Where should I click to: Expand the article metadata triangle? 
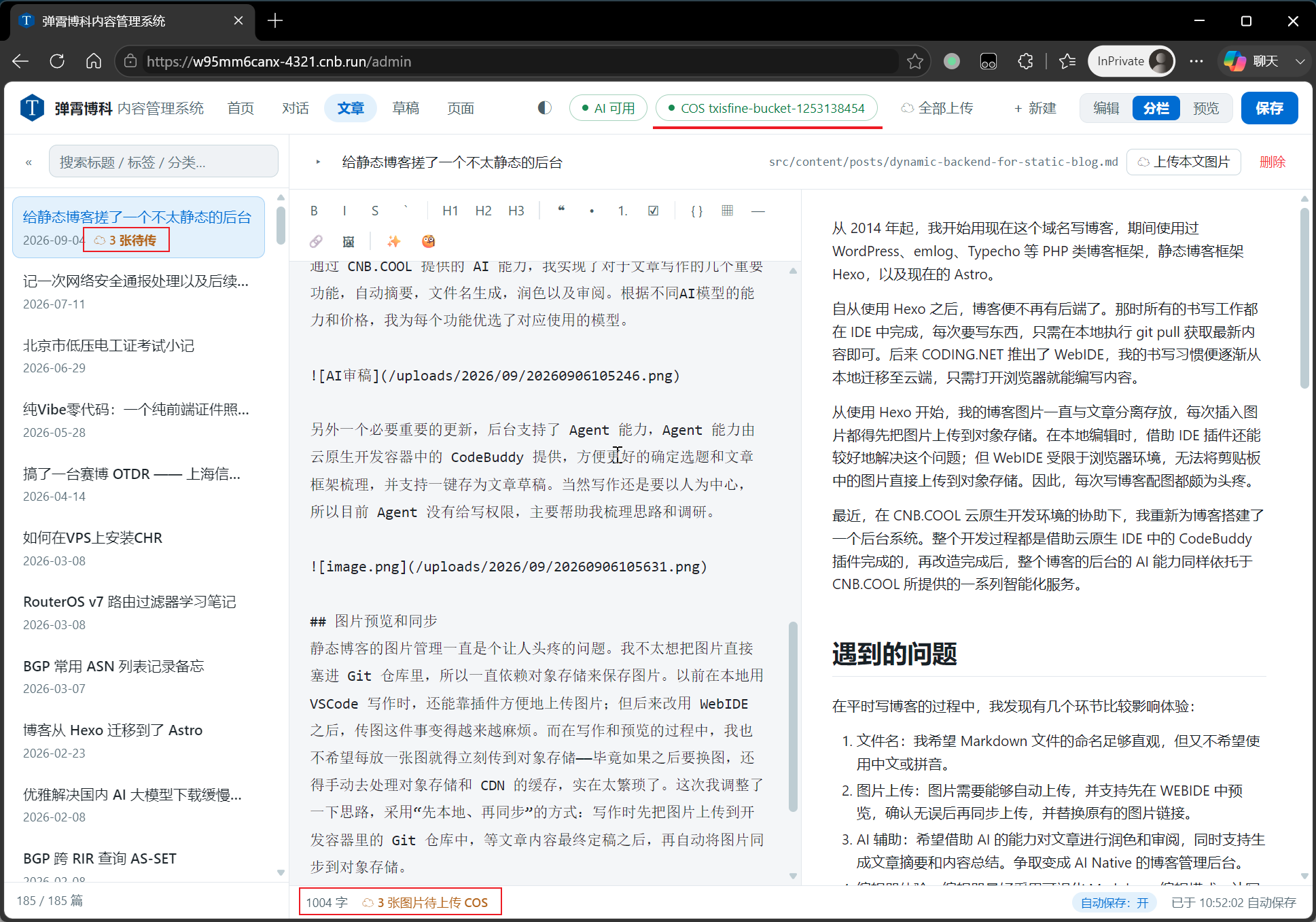point(318,162)
